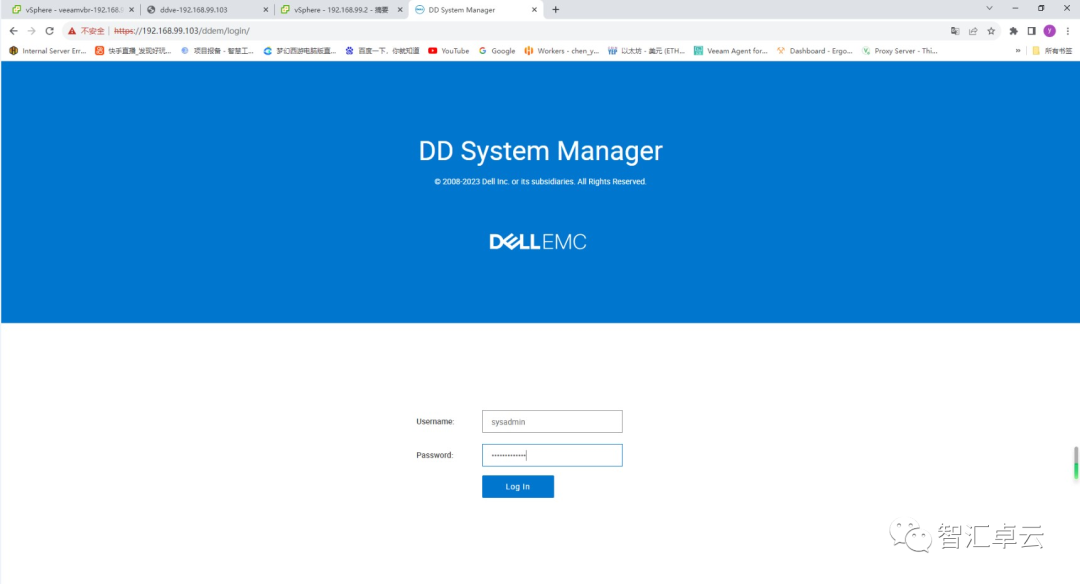Screen dimensions: 1080x584
Task: Open a new tab with plus button
Action: 556,10
